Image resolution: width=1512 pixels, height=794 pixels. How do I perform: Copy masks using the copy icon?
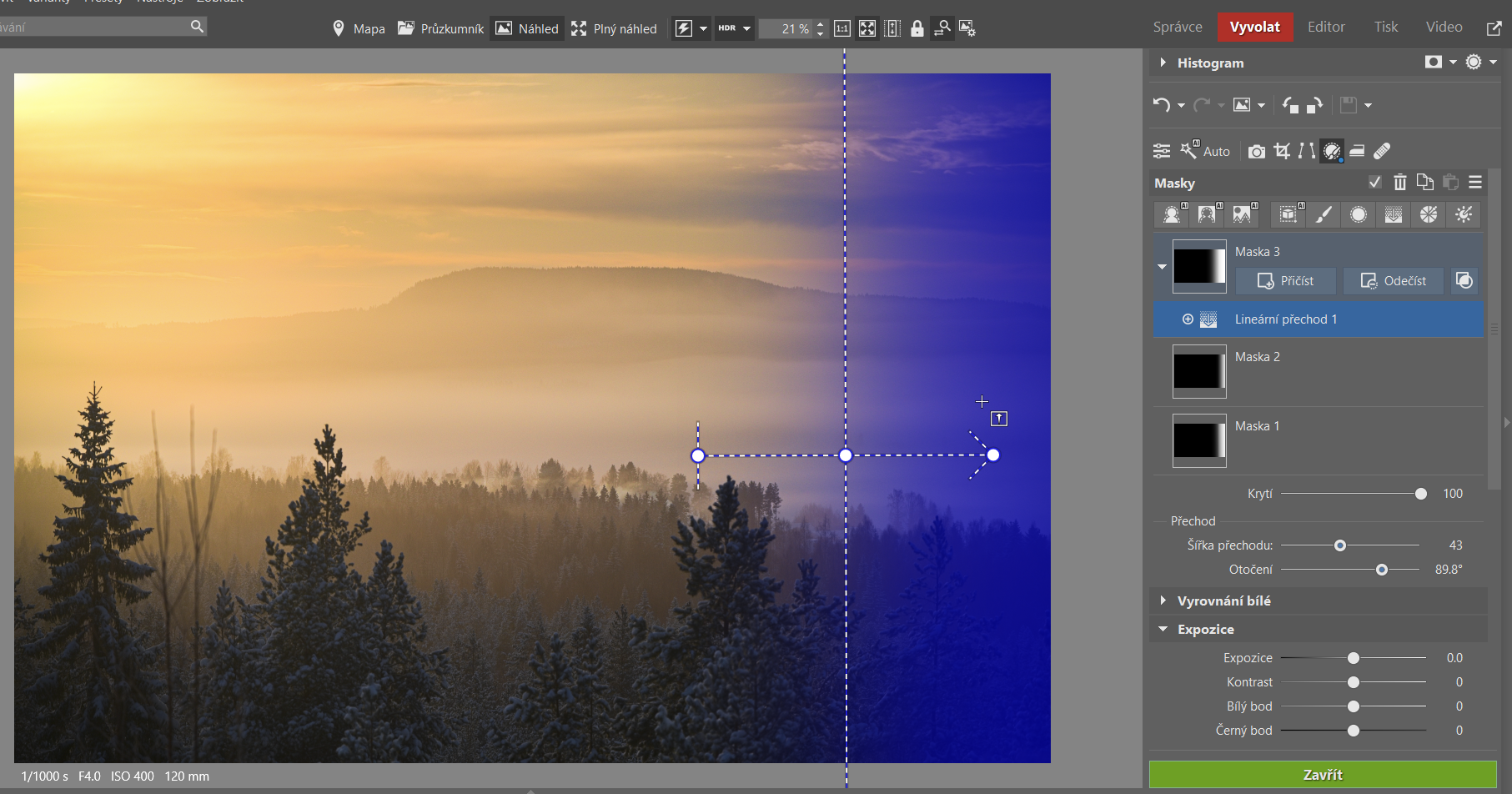coord(1425,183)
